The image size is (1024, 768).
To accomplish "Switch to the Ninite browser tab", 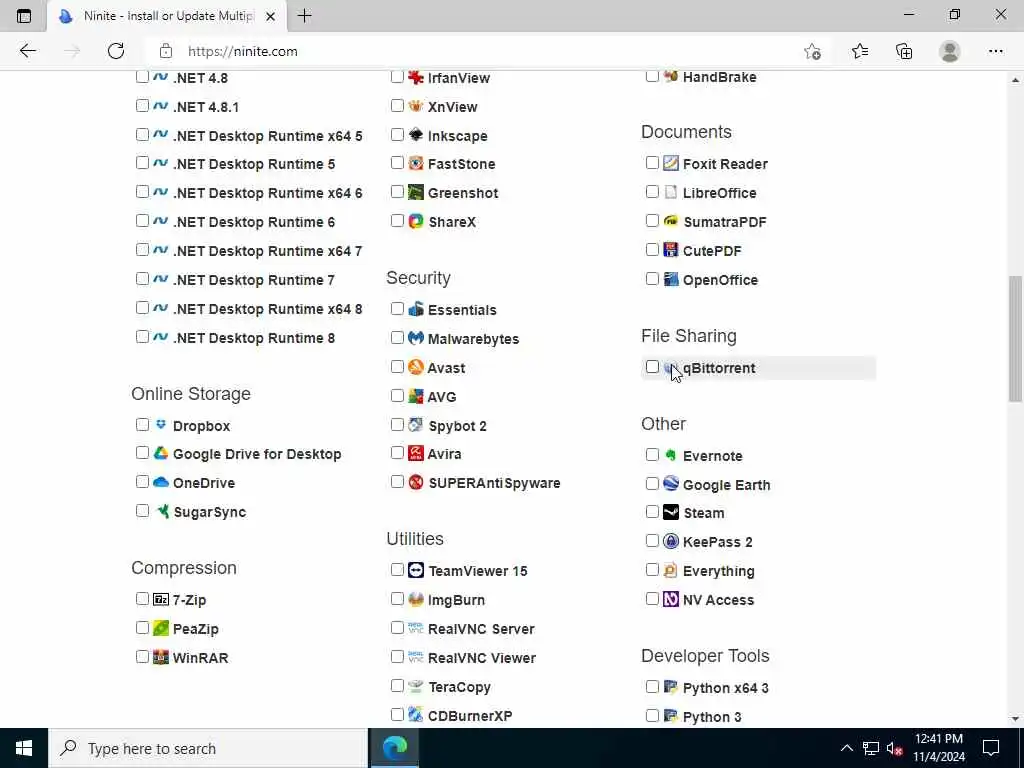I will point(167,16).
